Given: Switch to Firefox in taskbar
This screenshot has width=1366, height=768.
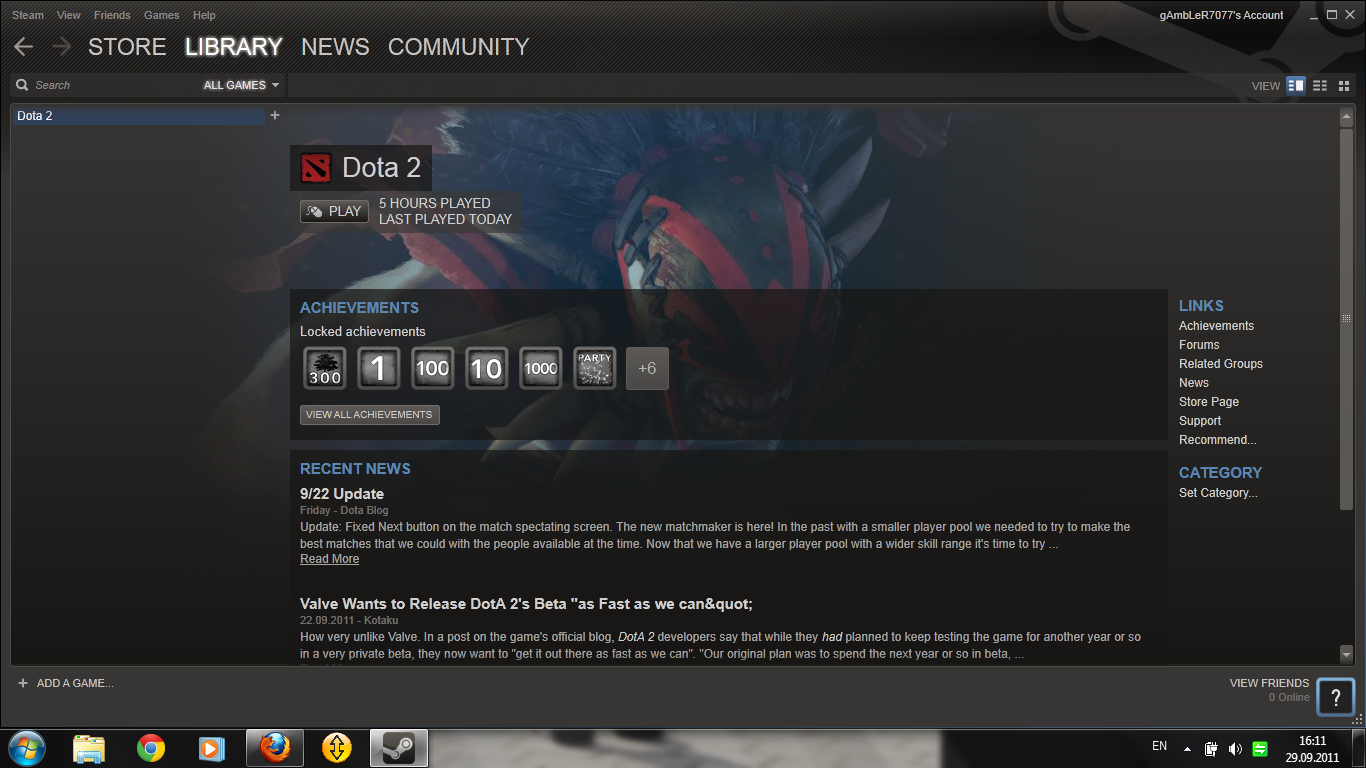Looking at the screenshot, I should (x=274, y=748).
